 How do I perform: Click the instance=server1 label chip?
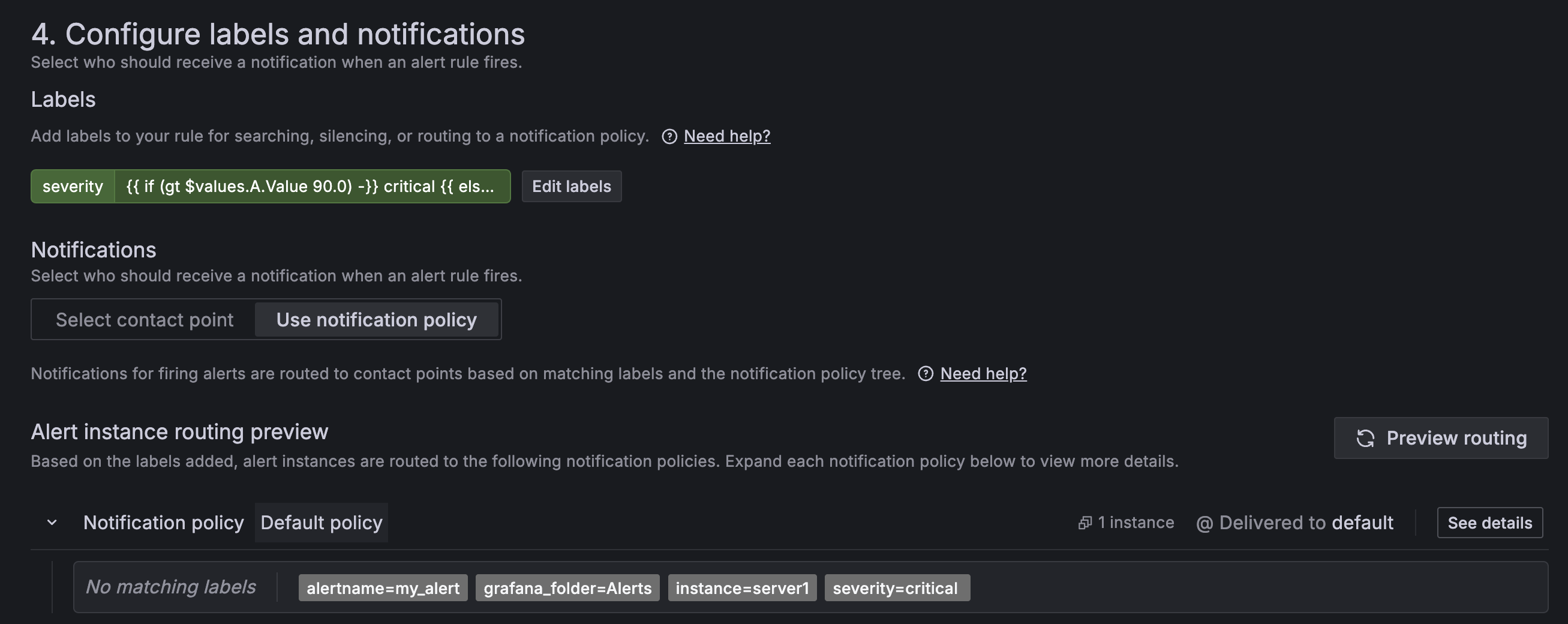pyautogui.click(x=742, y=588)
